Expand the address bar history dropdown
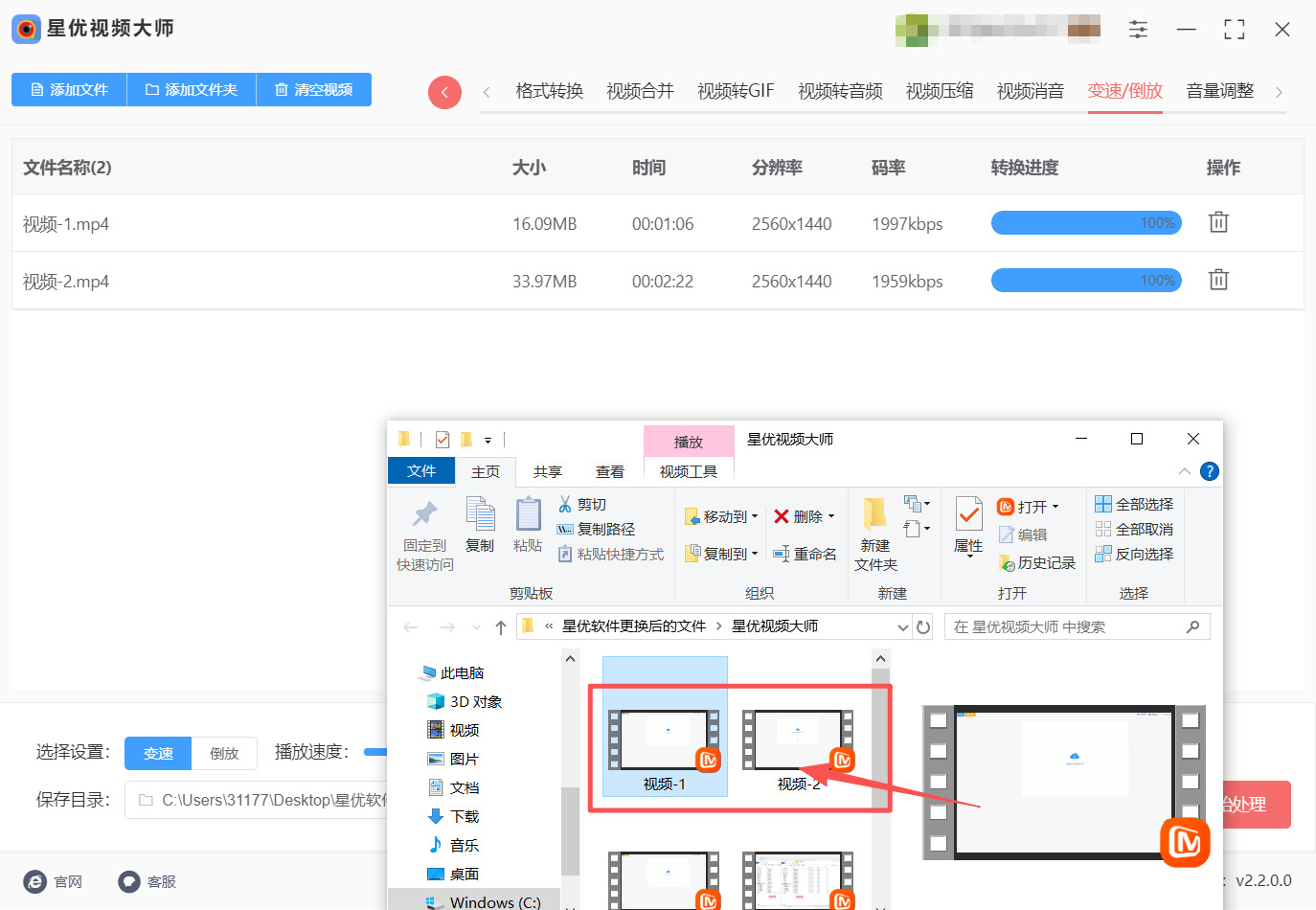The image size is (1316, 910). point(902,627)
